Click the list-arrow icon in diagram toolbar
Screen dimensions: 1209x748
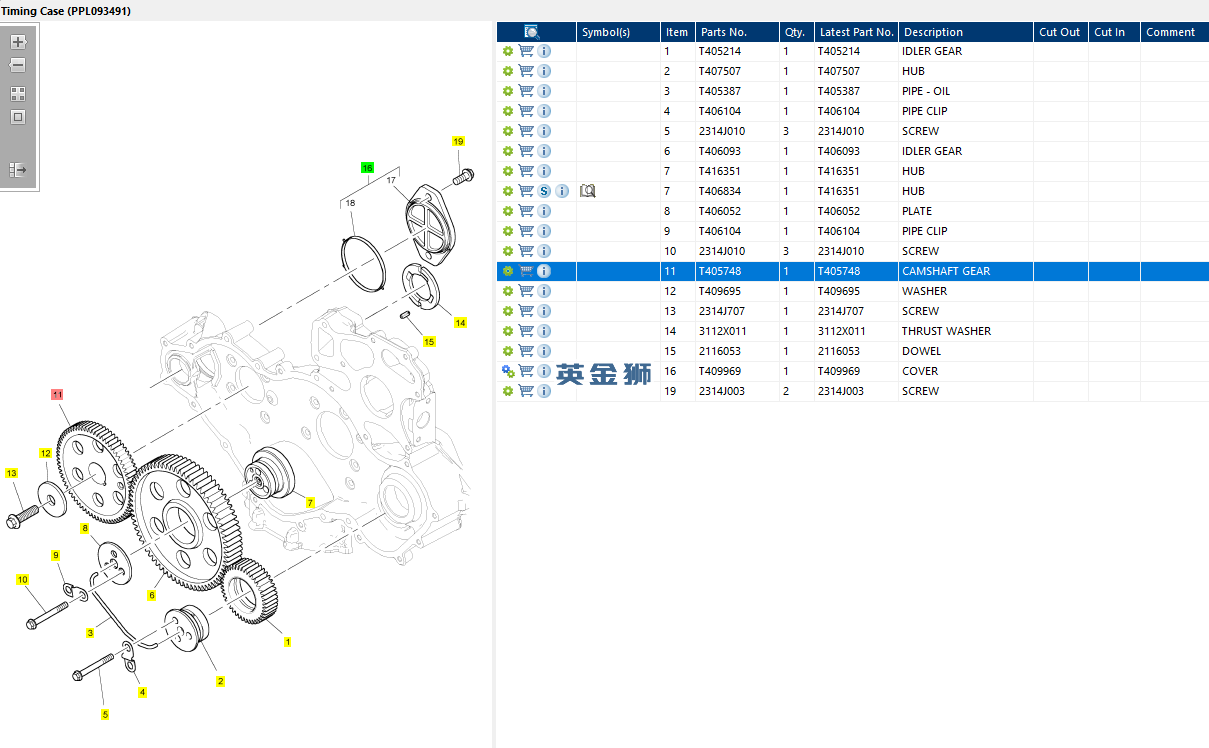point(18,170)
